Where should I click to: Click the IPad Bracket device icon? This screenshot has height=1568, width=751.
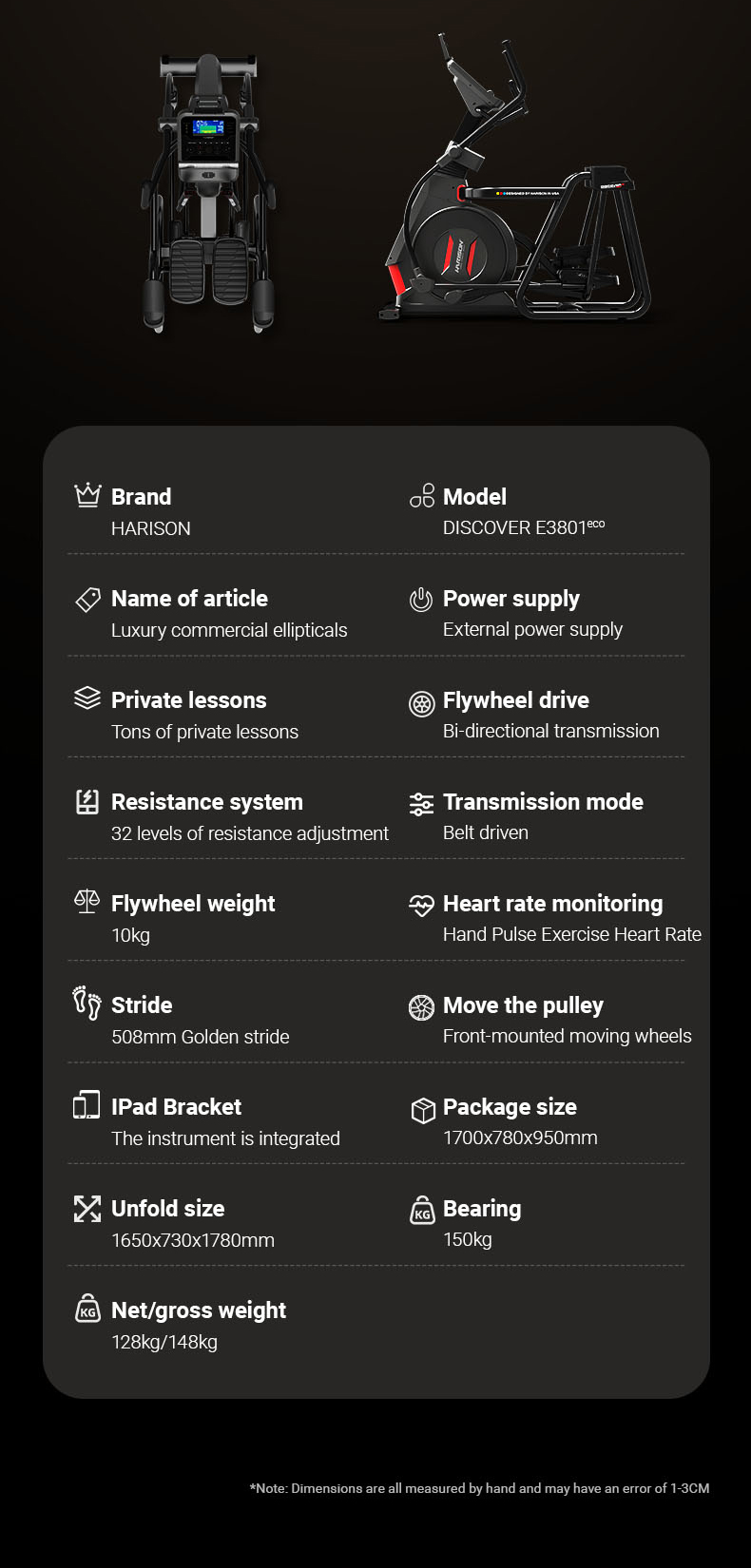point(87,1105)
